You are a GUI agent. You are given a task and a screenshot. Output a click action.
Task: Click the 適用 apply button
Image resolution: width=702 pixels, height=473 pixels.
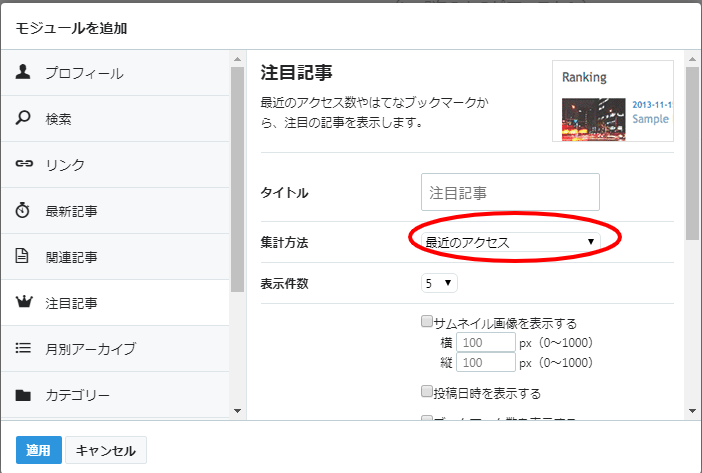(x=39, y=450)
